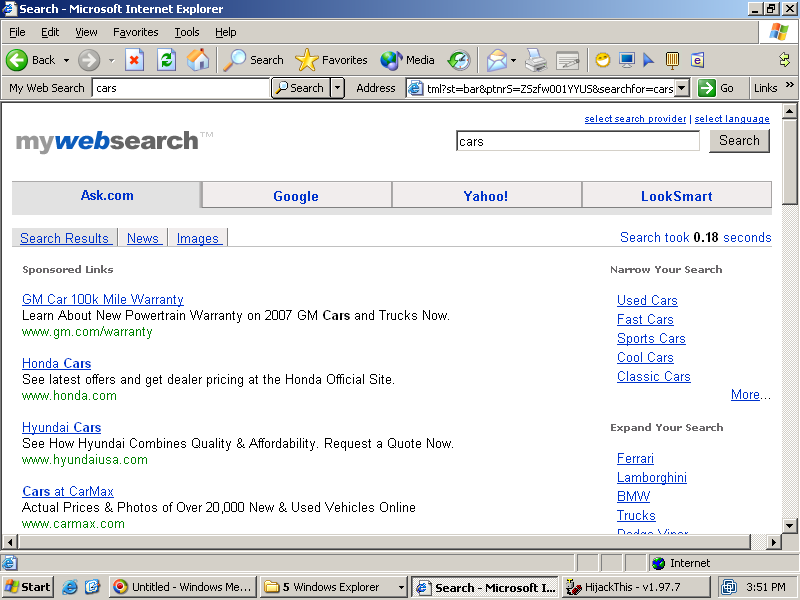Click the Back arrow icon
Screen dimensions: 800x600
pyautogui.click(x=17, y=60)
